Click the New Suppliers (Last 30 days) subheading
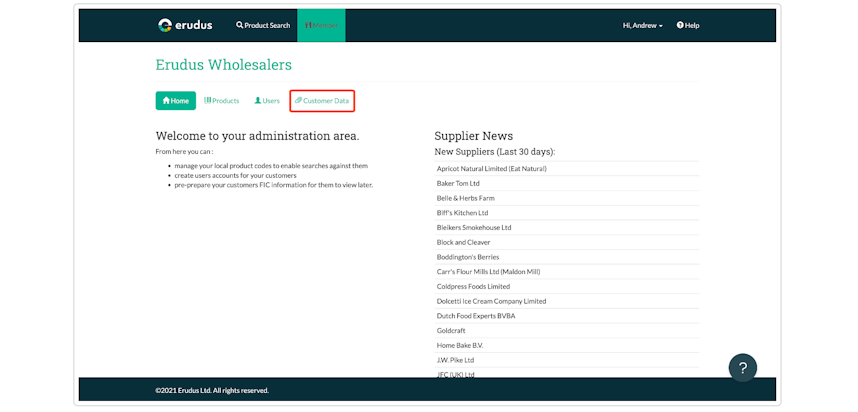 click(x=495, y=152)
